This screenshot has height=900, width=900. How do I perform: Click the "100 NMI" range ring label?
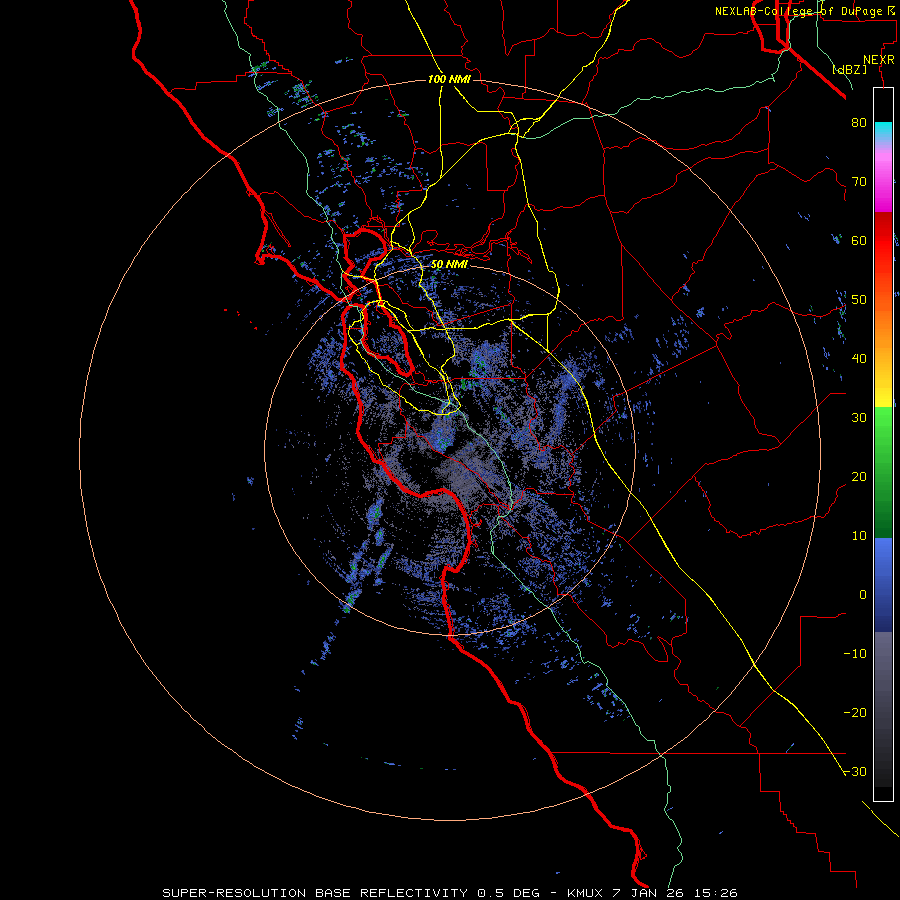pyautogui.click(x=449, y=79)
